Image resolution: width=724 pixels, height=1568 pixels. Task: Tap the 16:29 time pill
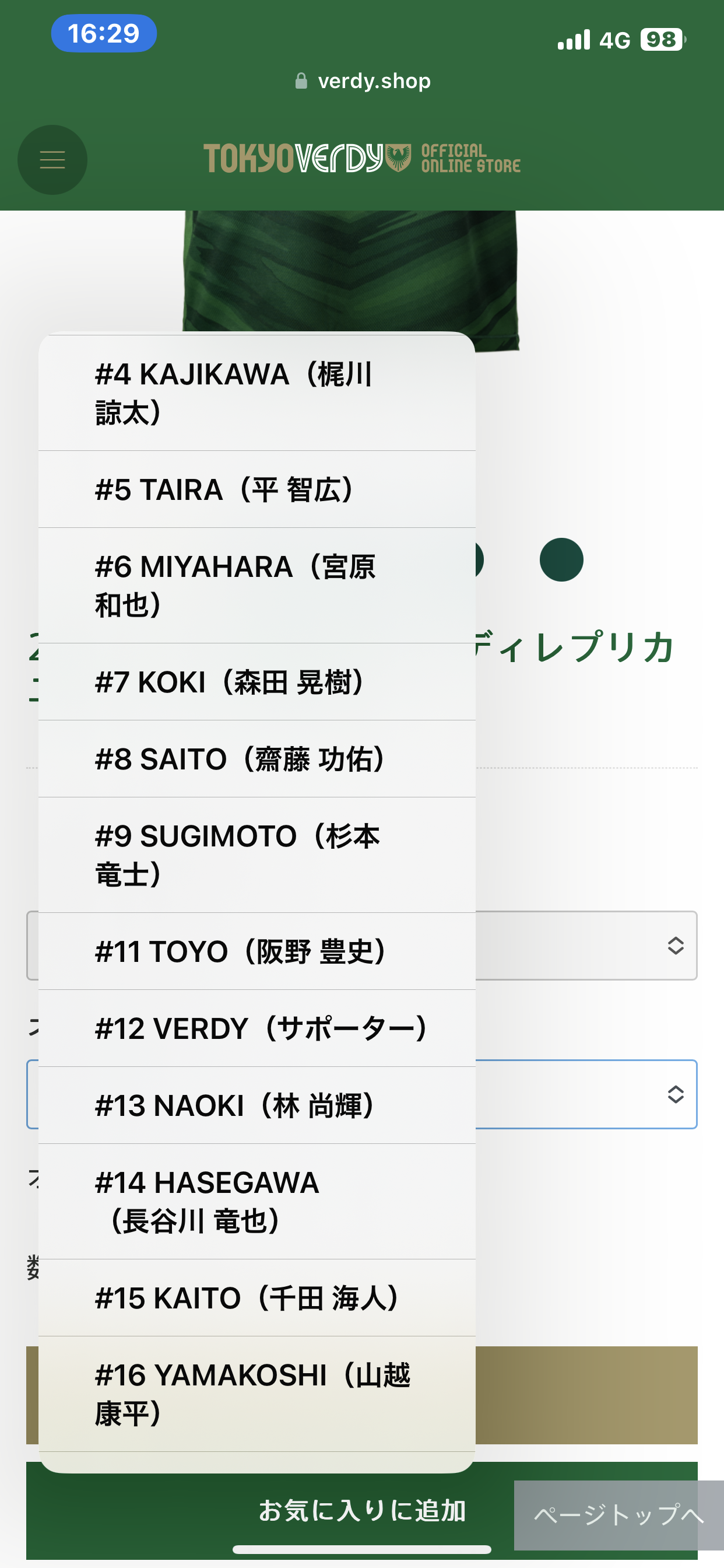point(104,33)
